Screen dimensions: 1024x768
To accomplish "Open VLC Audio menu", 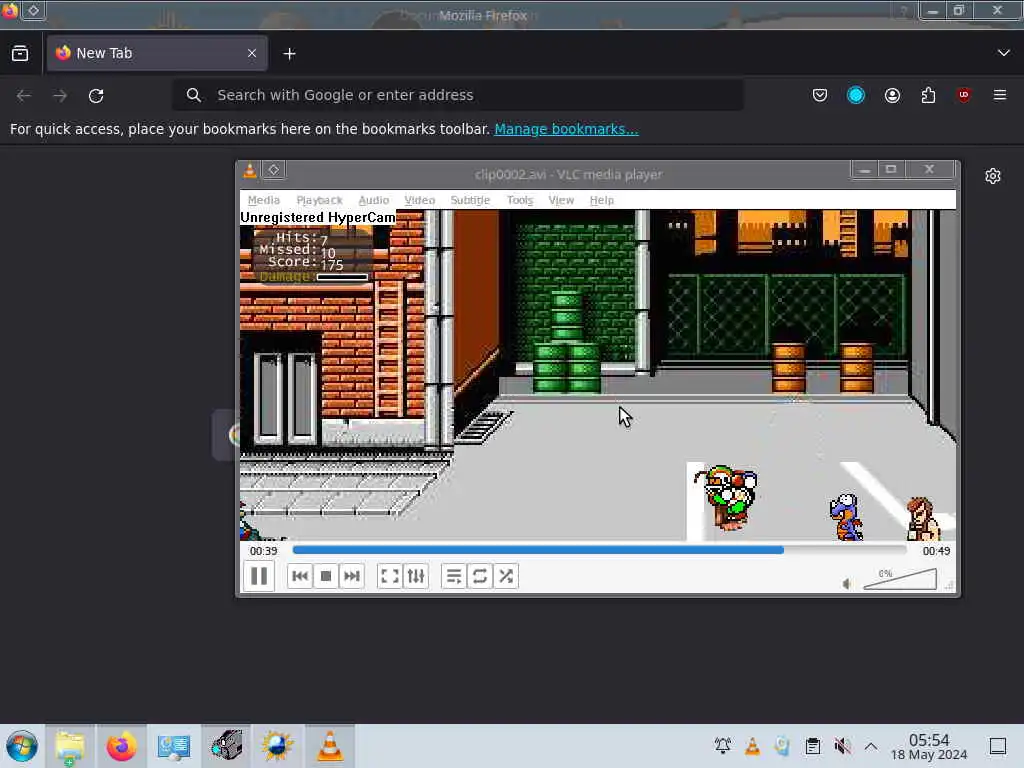I will coord(374,200).
